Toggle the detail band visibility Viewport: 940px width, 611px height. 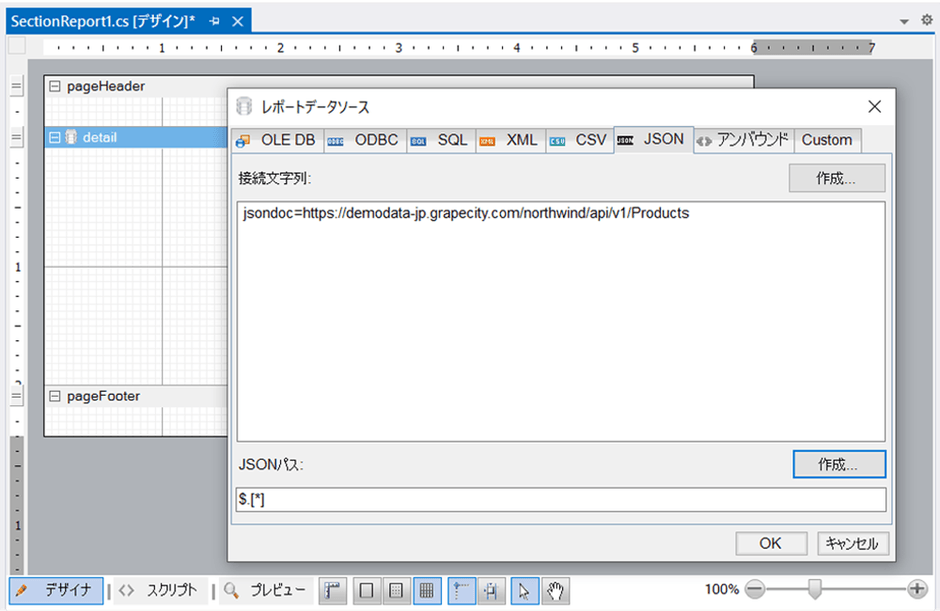(72, 138)
